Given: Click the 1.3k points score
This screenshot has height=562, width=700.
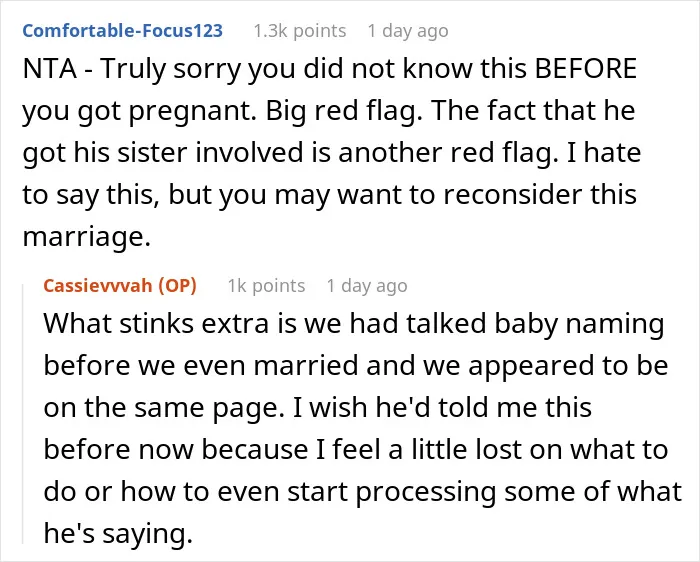Looking at the screenshot, I should coord(300,31).
